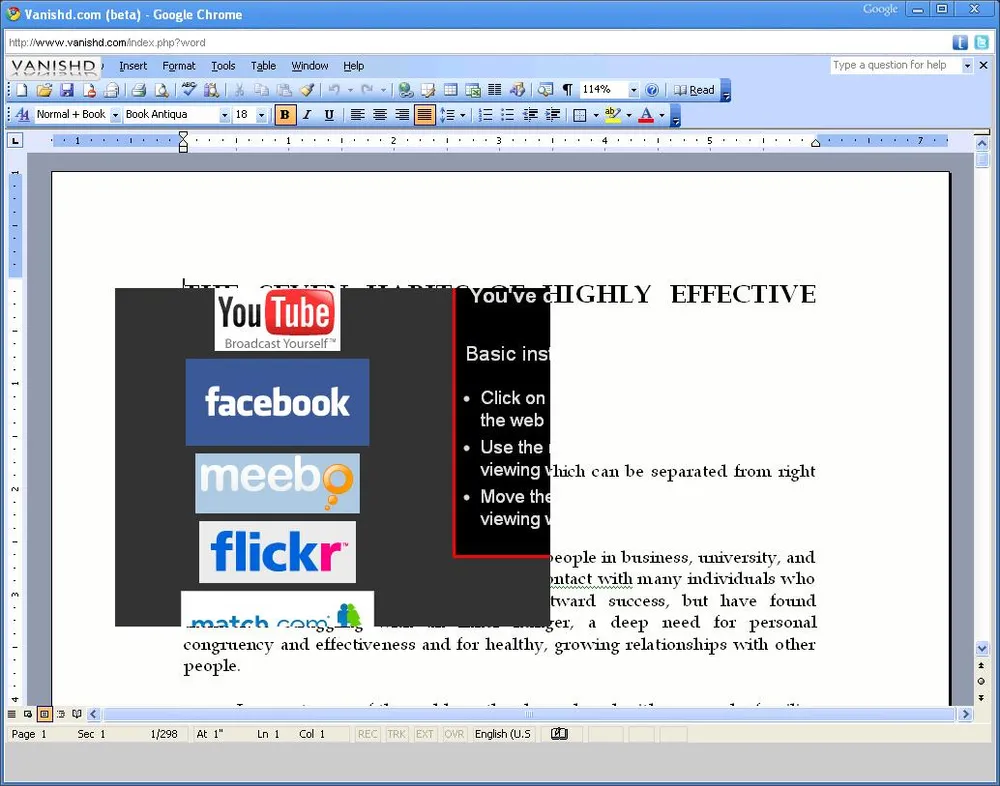1000x786 pixels.
Task: Expand the Book Antiqua font dropdown
Action: click(x=224, y=115)
